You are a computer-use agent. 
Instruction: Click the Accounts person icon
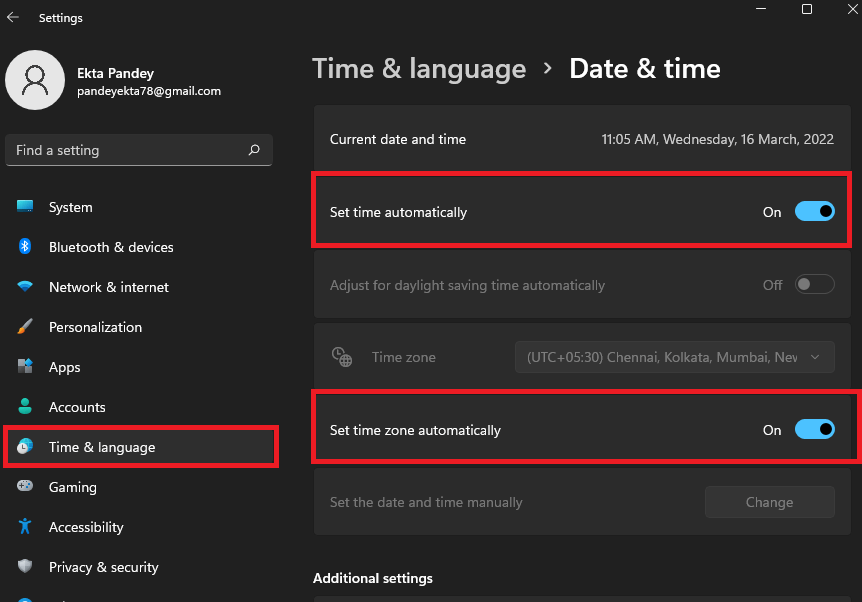pos(25,407)
